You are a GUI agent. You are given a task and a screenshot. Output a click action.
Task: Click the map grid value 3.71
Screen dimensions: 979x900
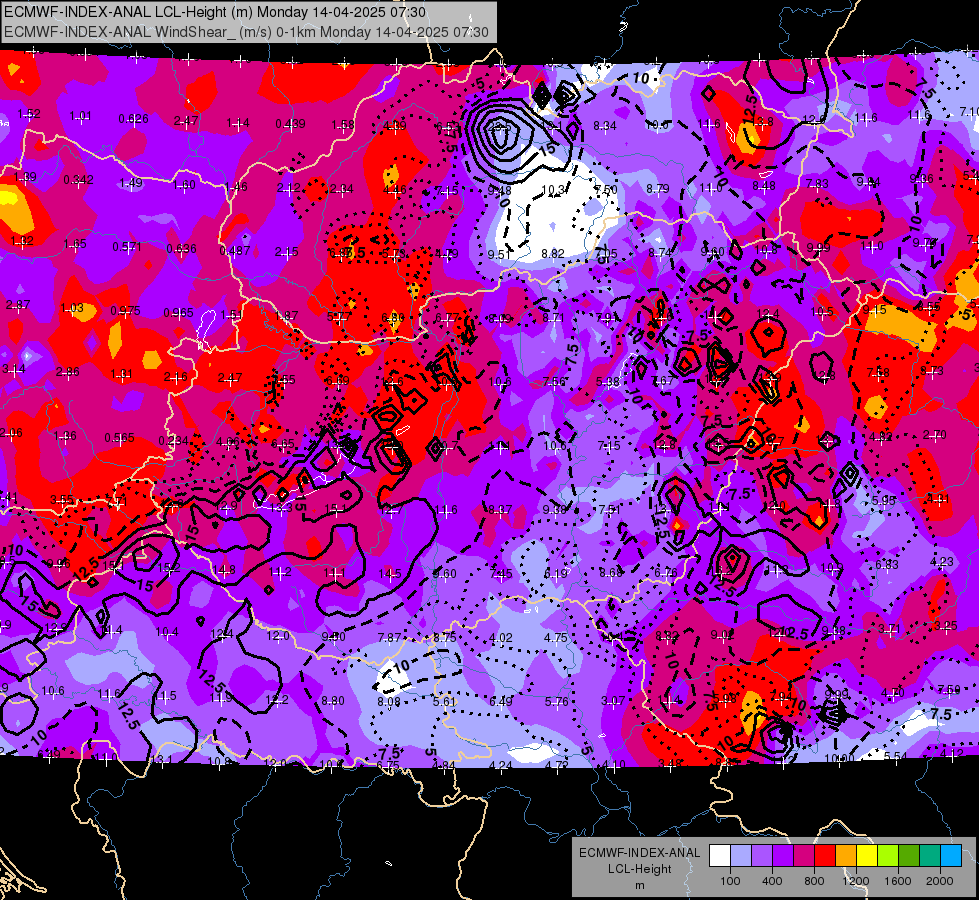[x=890, y=628]
